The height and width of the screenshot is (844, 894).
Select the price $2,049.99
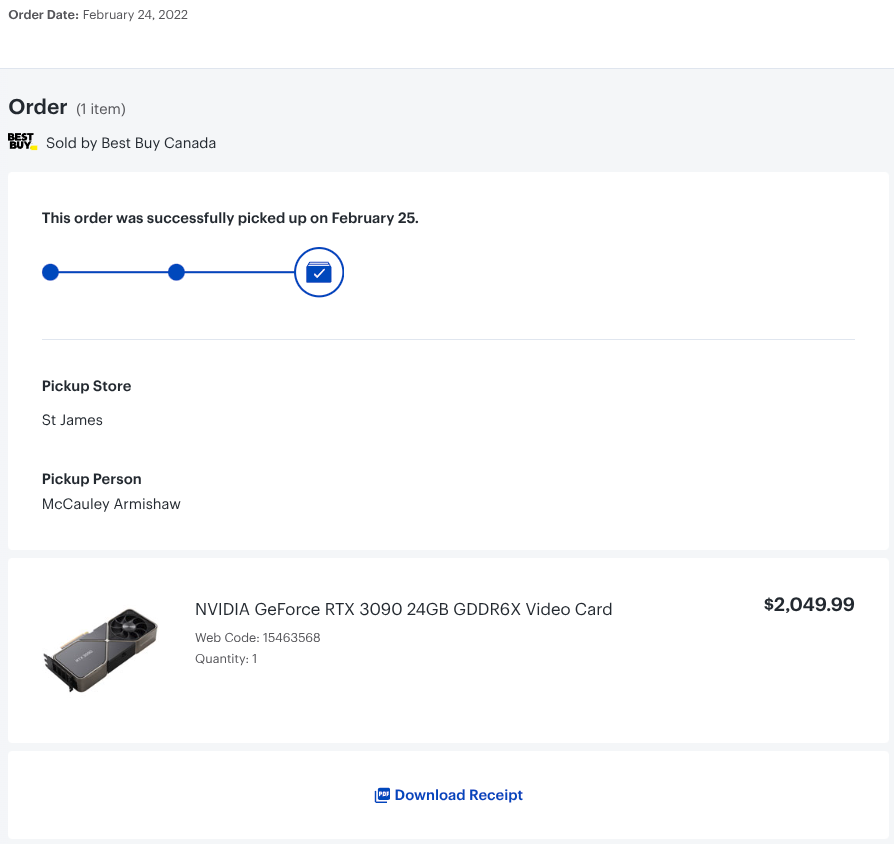pyautogui.click(x=808, y=604)
